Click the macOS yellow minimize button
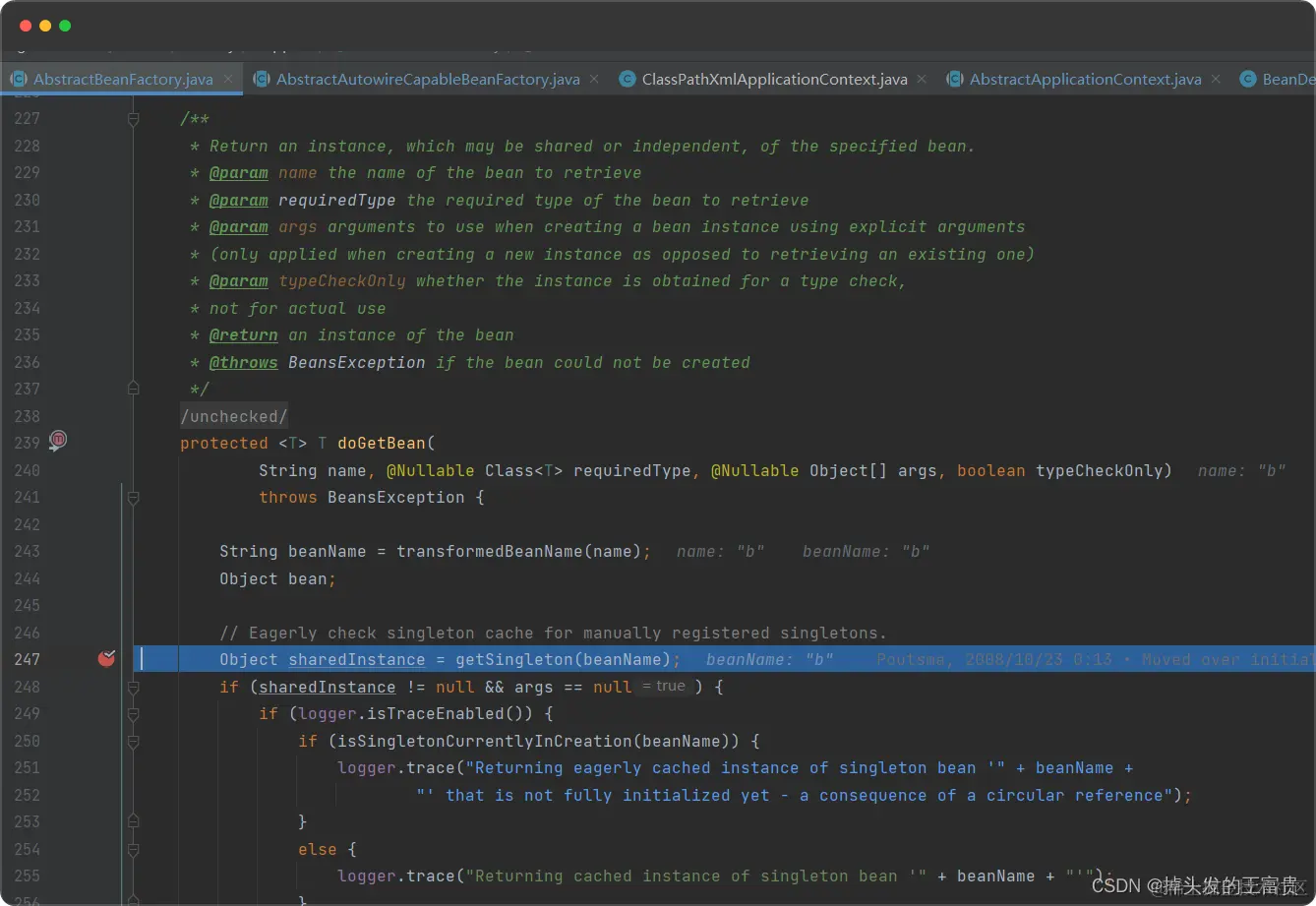Viewport: 1316px width, 906px height. pyautogui.click(x=45, y=26)
